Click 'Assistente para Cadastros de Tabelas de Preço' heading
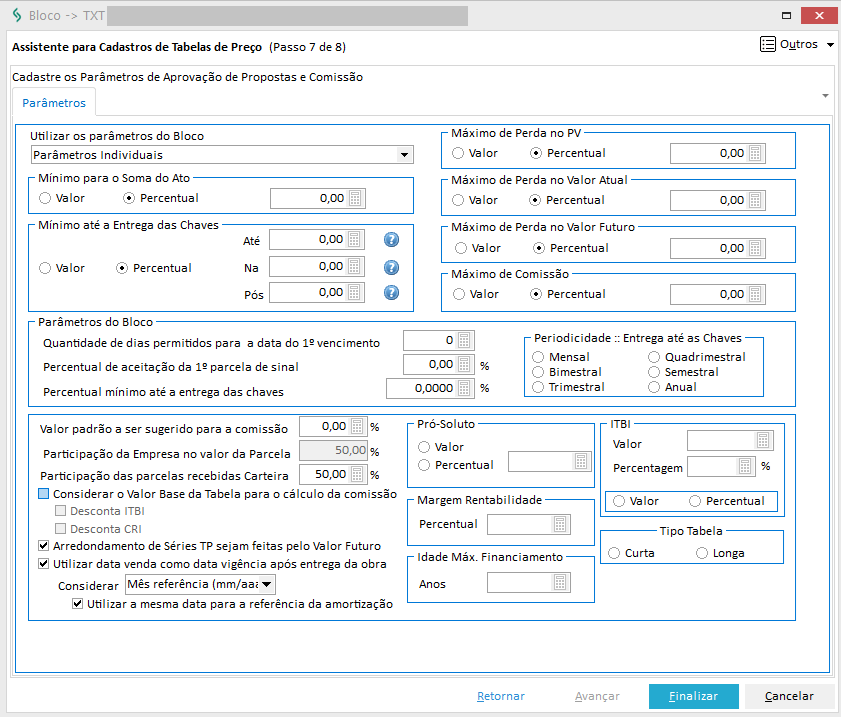 tap(137, 47)
